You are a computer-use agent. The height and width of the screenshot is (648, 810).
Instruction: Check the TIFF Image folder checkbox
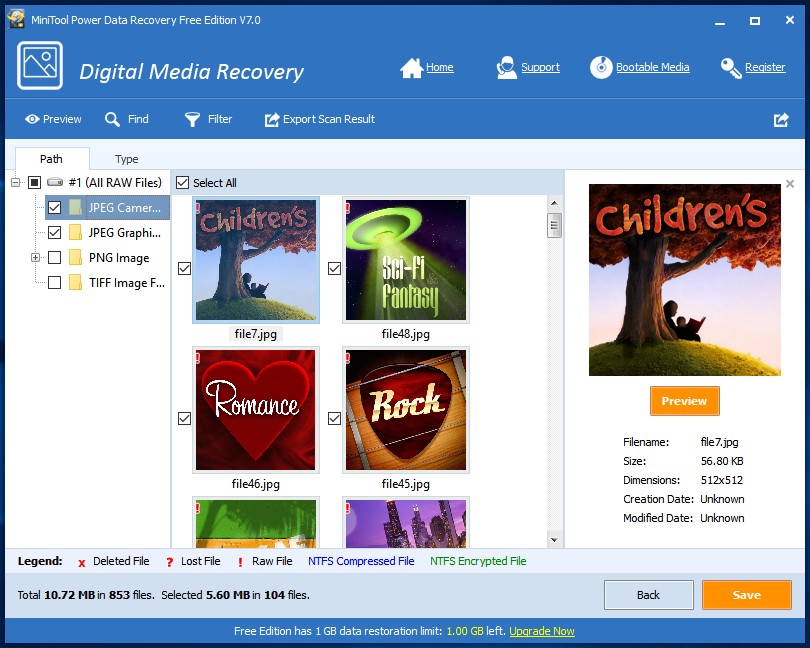54,282
